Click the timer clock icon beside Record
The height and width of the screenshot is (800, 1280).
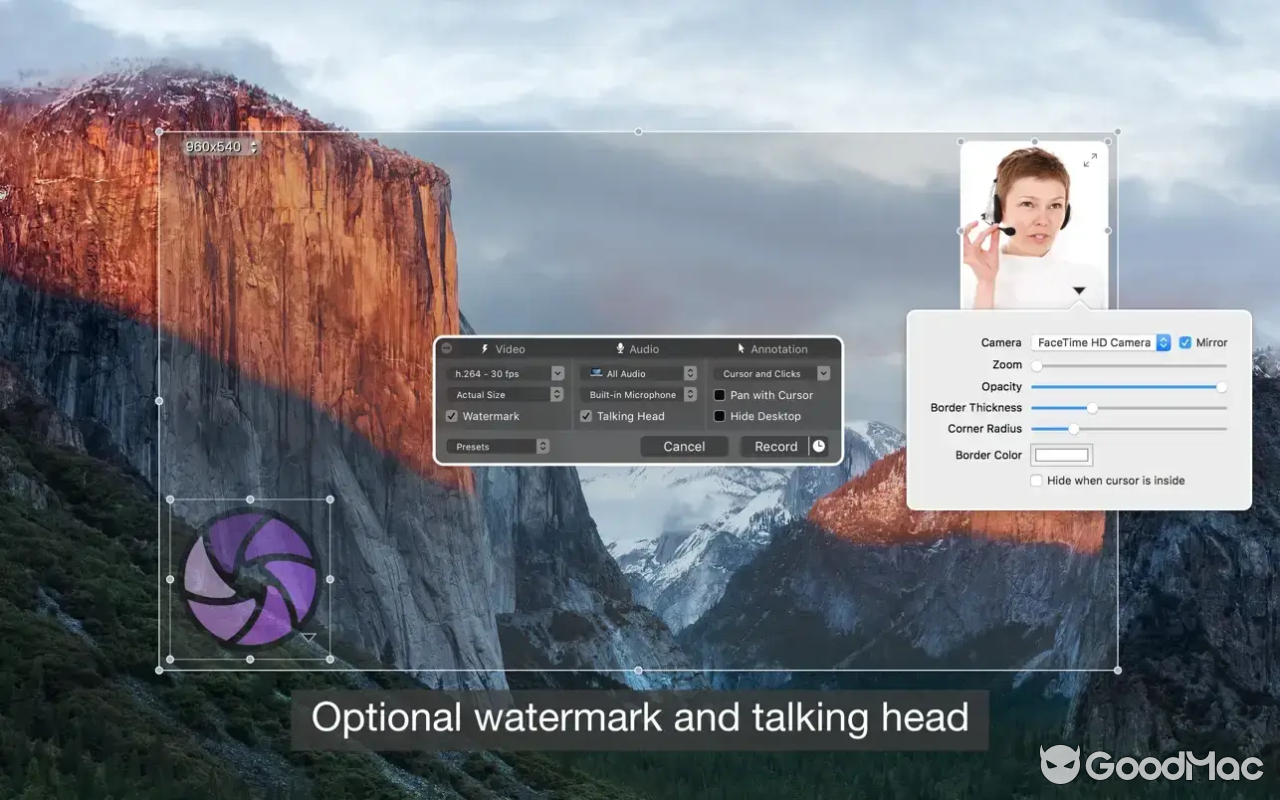click(x=821, y=446)
